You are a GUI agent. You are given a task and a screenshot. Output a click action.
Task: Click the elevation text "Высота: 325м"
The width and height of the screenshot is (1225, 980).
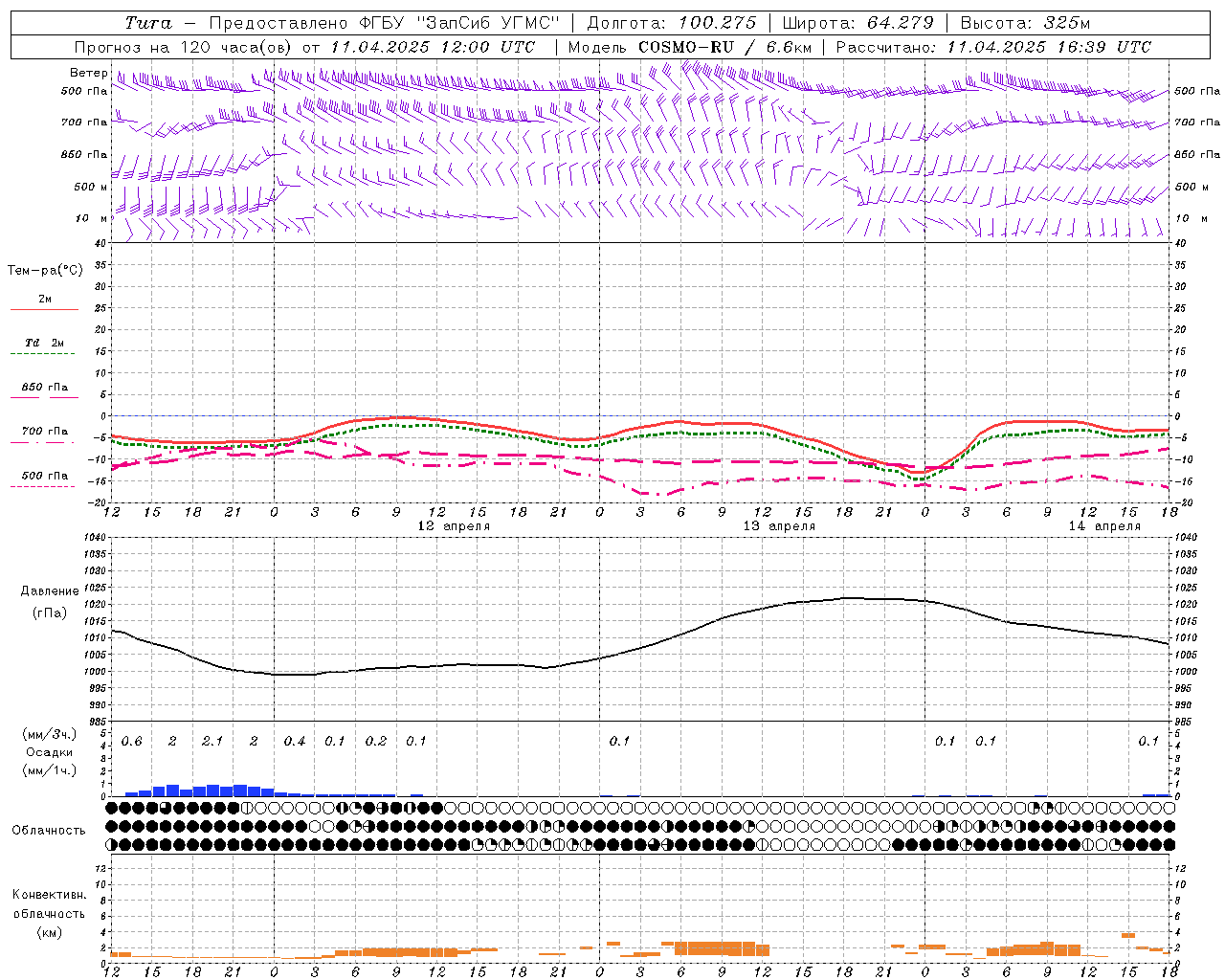click(x=1025, y=23)
